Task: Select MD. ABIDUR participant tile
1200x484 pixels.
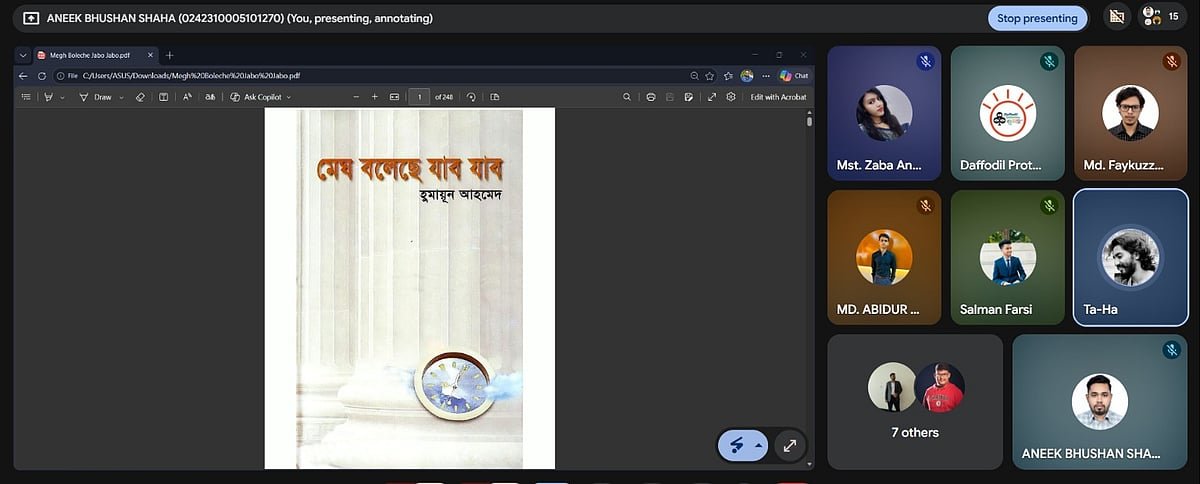Action: click(884, 257)
